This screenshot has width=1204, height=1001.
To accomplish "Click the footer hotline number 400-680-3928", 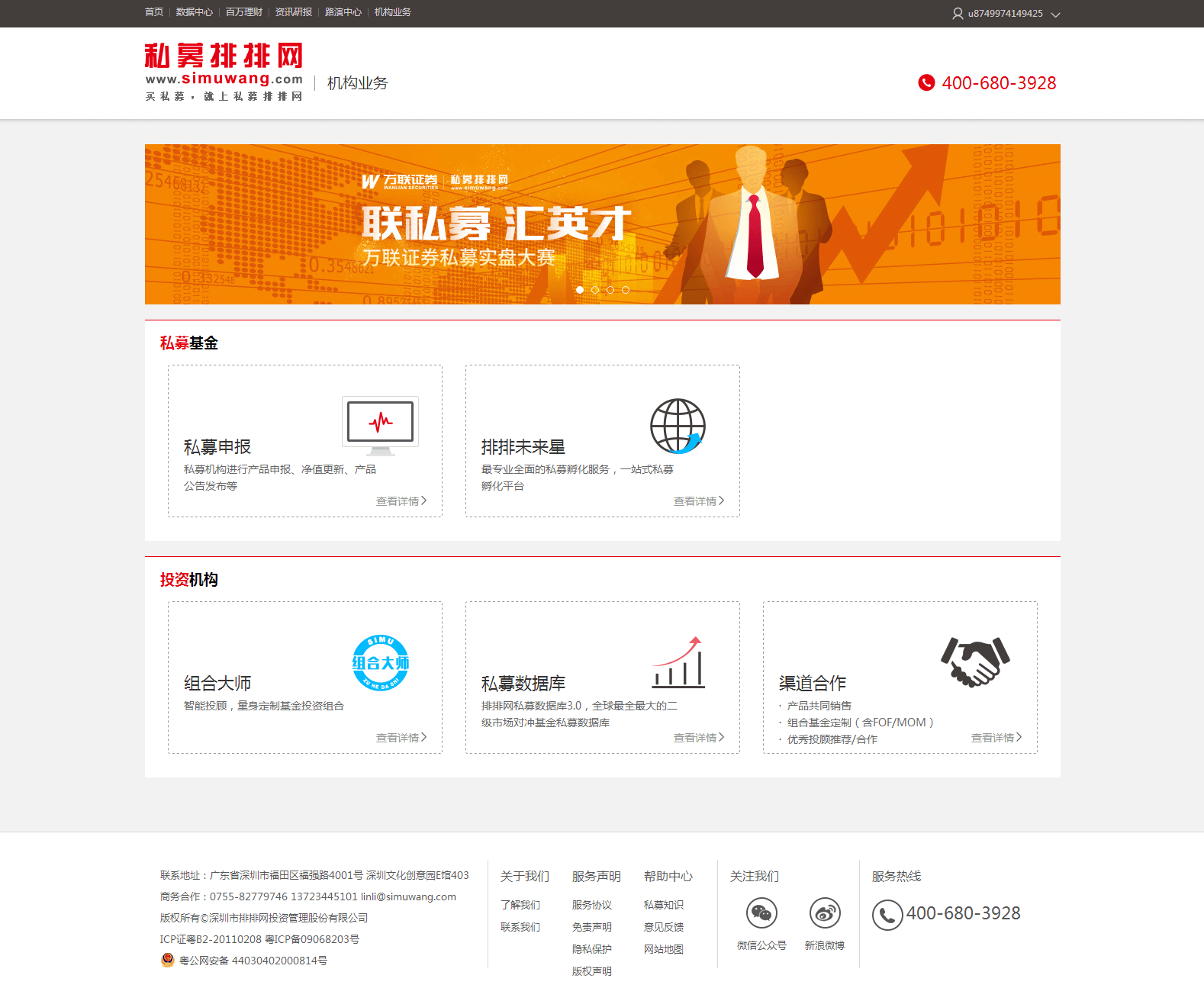I will (963, 913).
